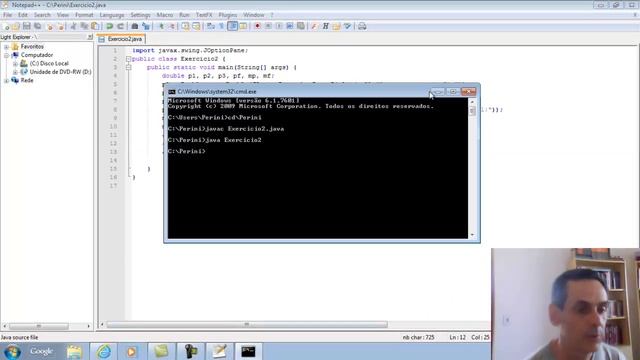Click the 'nb char : 725' status bar entry

tap(418, 338)
